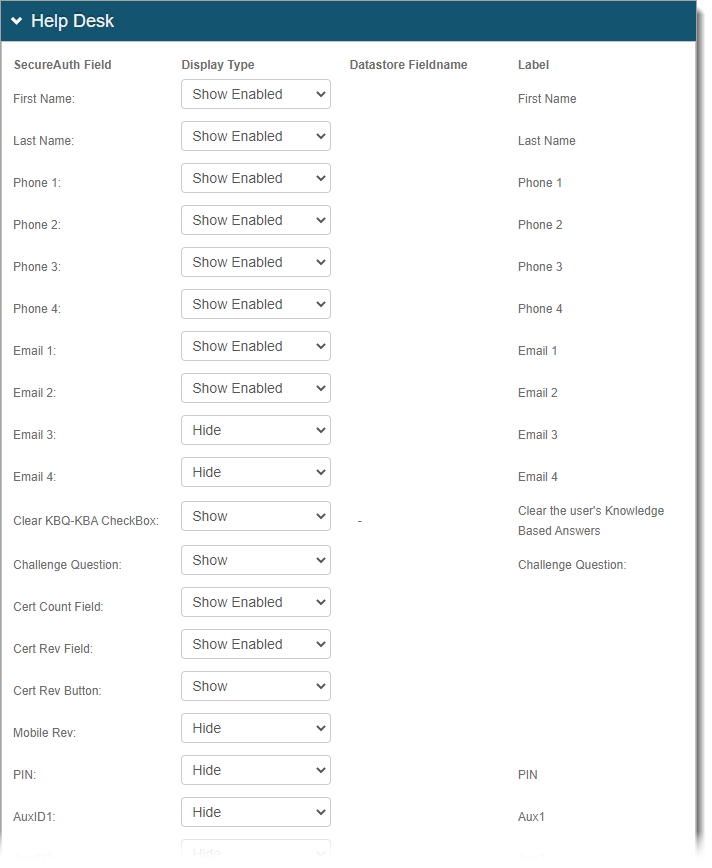Open the Clear KBQ-KBA CheckBox dropdown
Image resolution: width=712 pixels, height=868 pixels.
pos(255,515)
